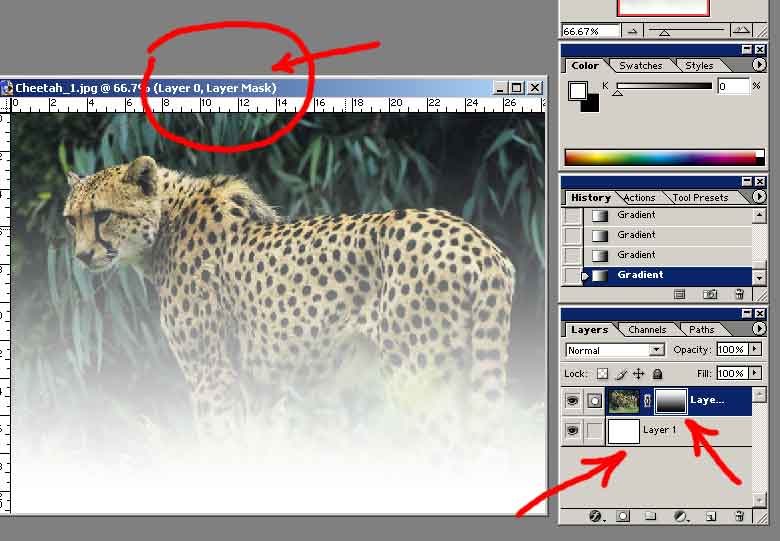Hide Layer 0 using its eye icon
The image size is (780, 541).
coord(572,401)
